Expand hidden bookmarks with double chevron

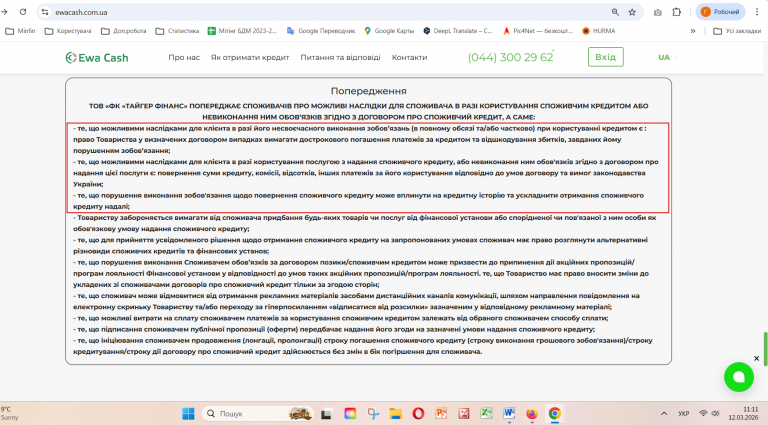coord(693,31)
